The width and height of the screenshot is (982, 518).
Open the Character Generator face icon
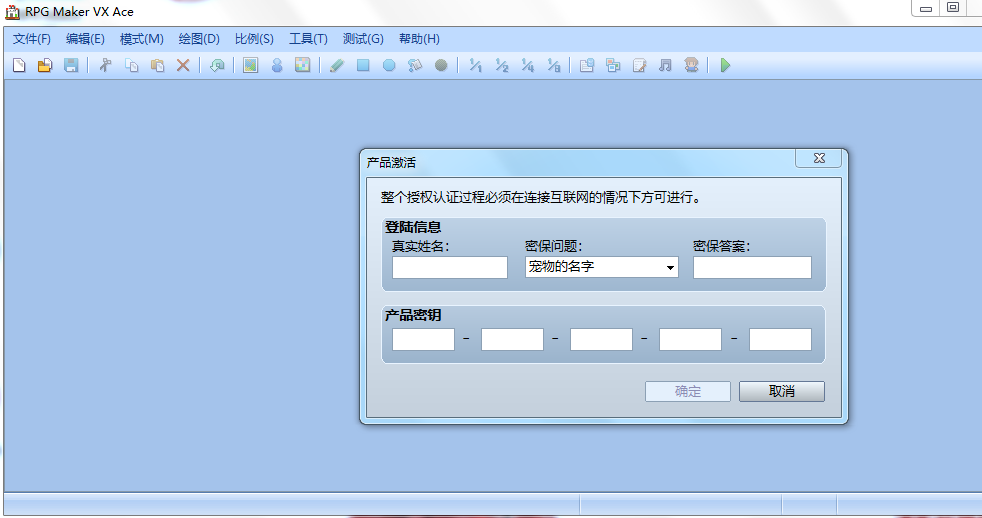pyautogui.click(x=691, y=65)
